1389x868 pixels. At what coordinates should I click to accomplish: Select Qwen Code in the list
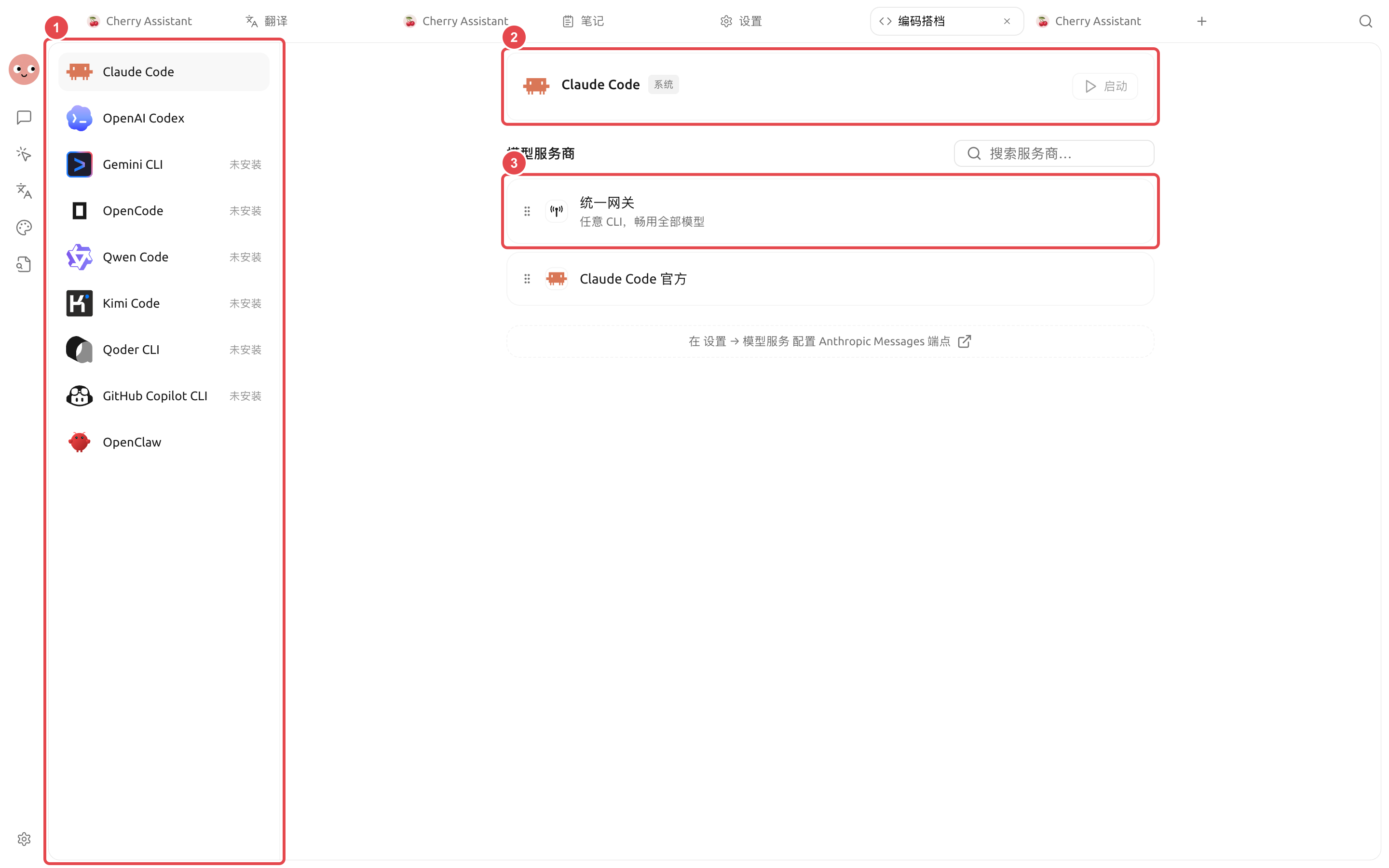[163, 257]
